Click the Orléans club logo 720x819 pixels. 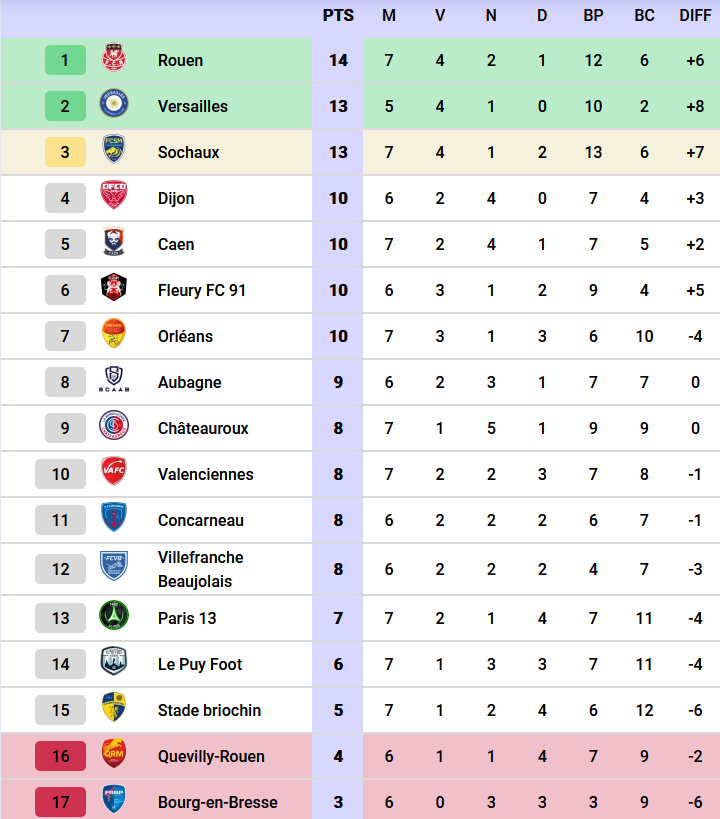pos(113,336)
